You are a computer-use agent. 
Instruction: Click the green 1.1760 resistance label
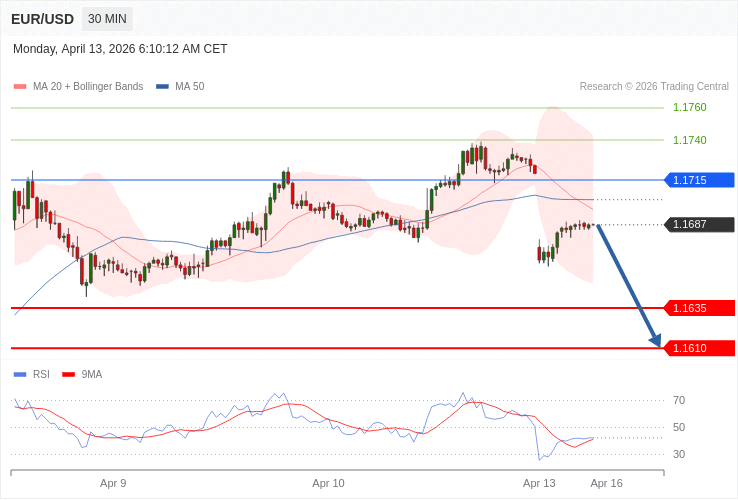(689, 107)
